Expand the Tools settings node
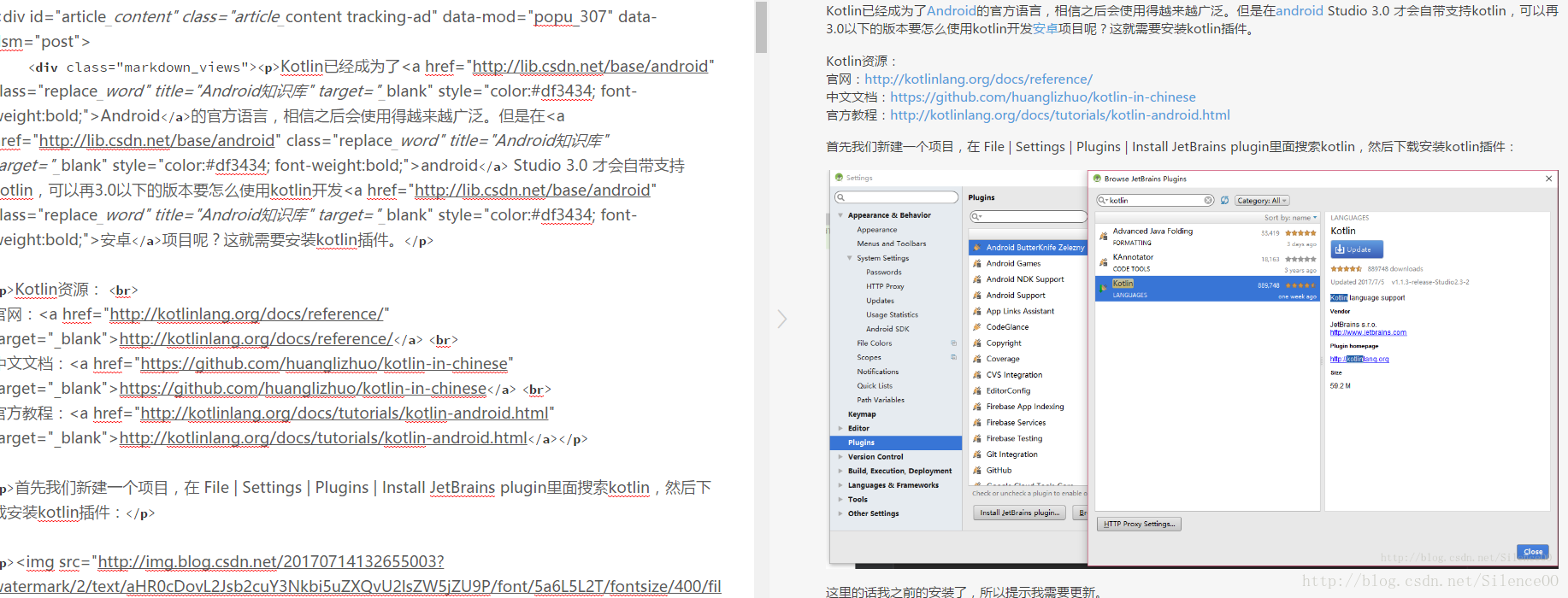 point(840,500)
